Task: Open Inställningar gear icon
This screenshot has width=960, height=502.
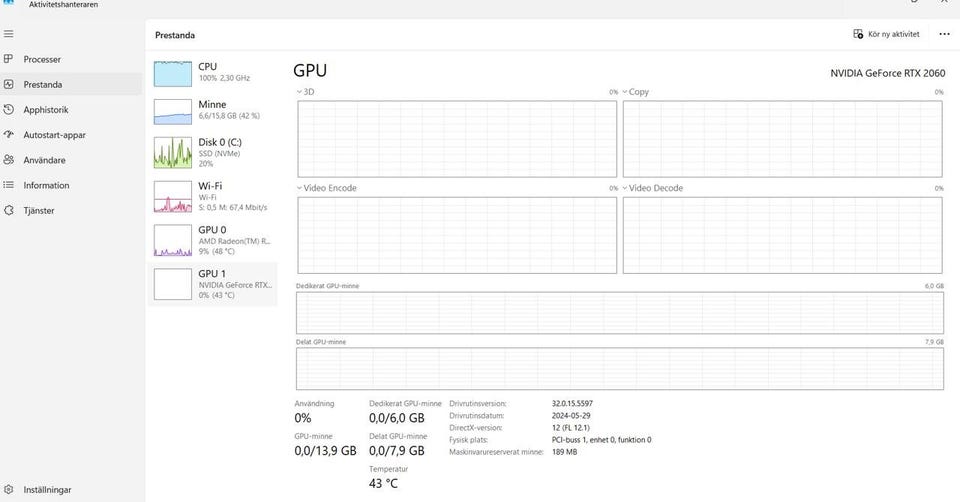Action: point(9,490)
